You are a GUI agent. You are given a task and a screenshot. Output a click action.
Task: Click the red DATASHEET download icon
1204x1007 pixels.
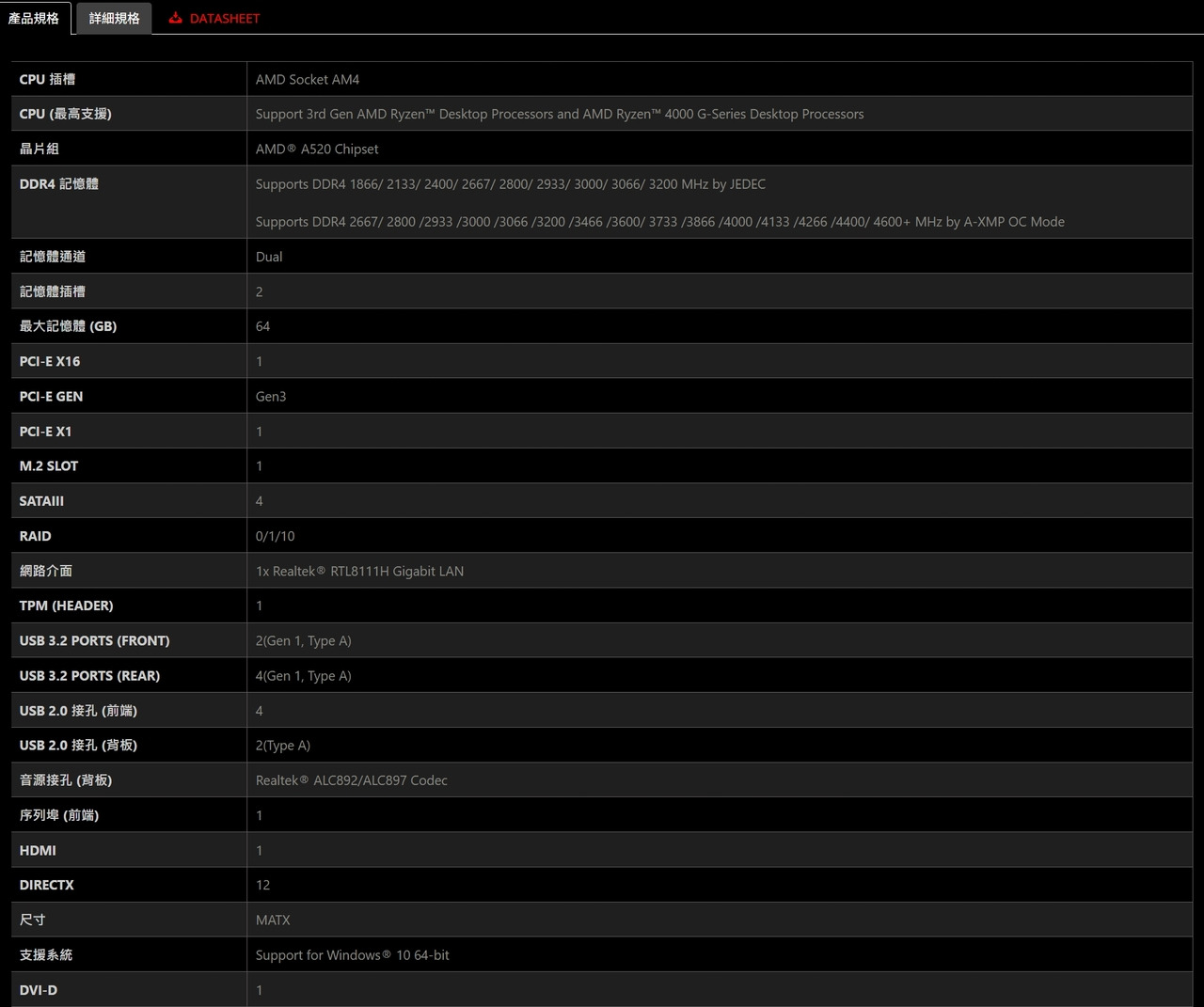(175, 18)
